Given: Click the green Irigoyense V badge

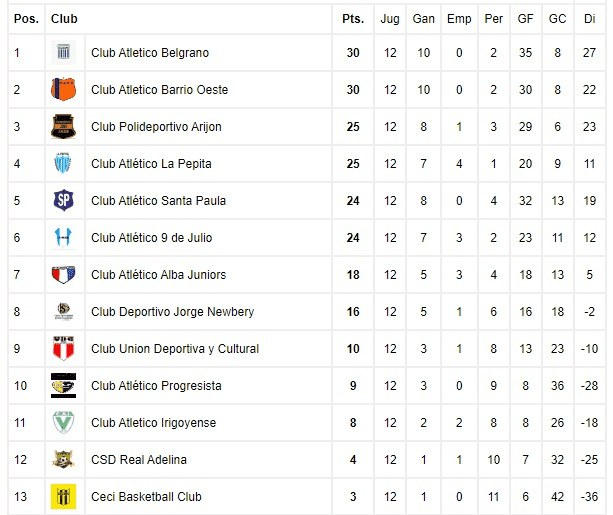Looking at the screenshot, I should 63,422.
